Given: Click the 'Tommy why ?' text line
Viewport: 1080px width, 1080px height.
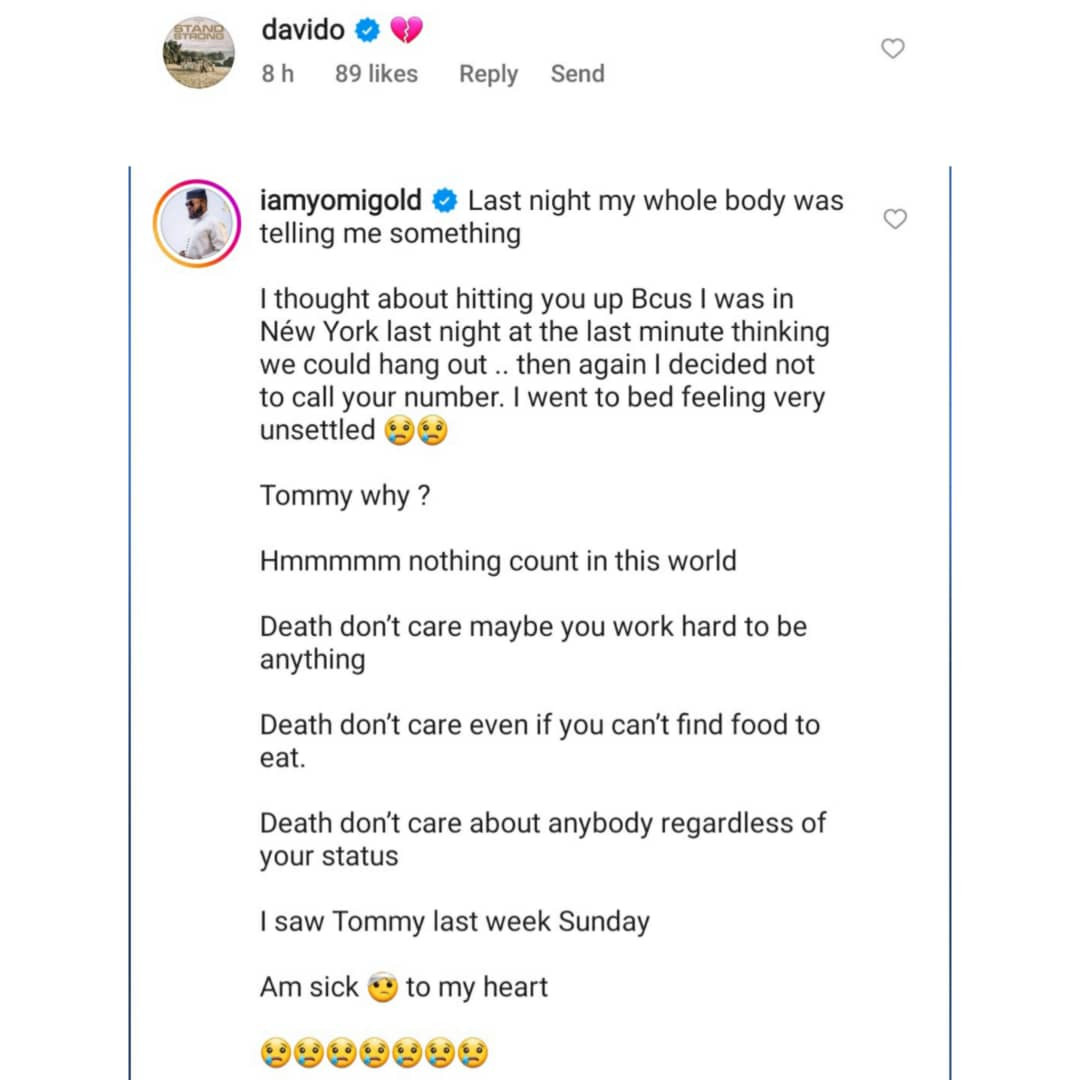Looking at the screenshot, I should point(344,495).
